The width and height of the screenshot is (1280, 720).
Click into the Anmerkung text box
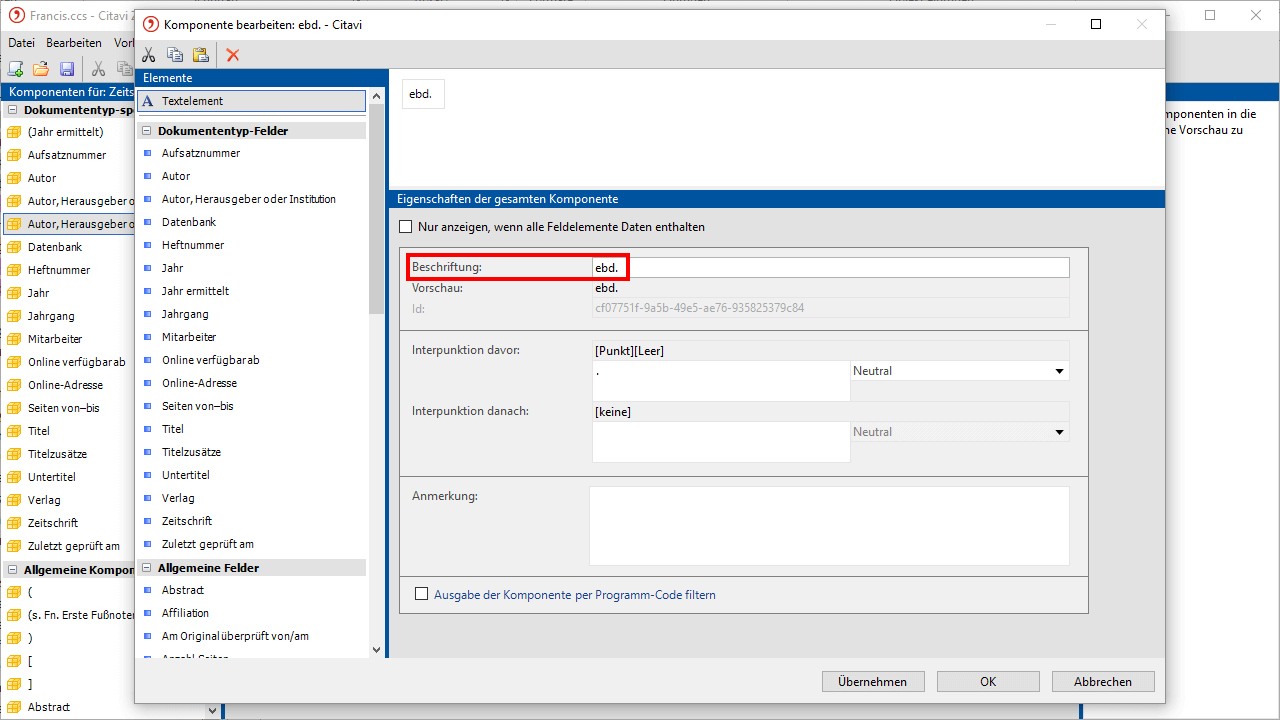pos(828,526)
